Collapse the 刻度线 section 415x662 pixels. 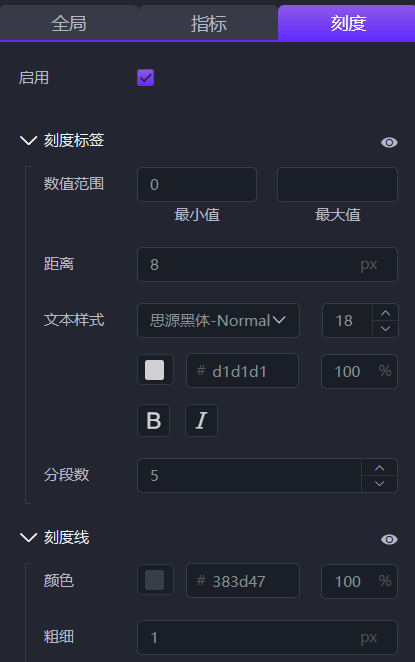[28, 537]
